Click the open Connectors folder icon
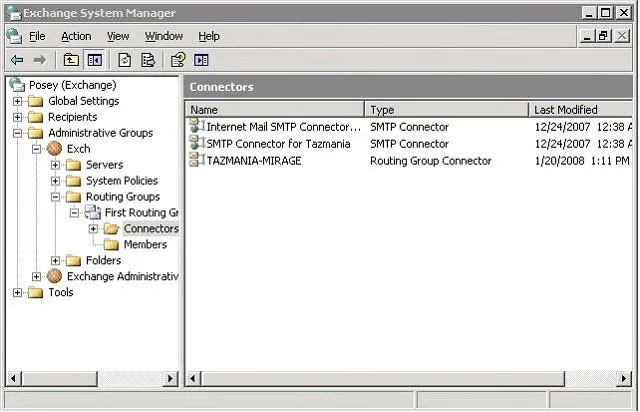Viewport: 640px width, 412px height. tap(111, 229)
